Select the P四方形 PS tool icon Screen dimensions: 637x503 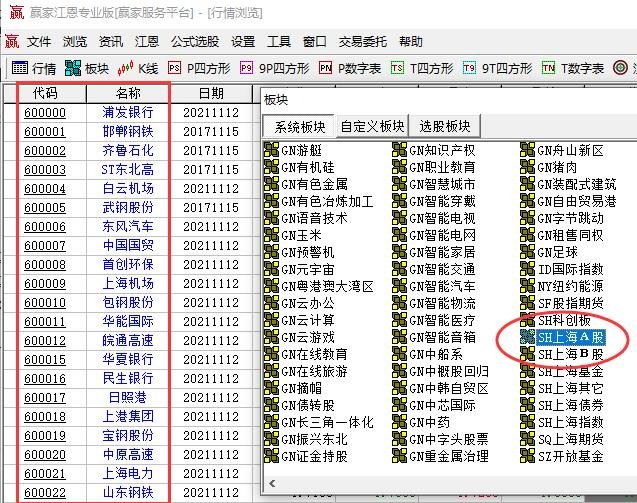[174, 68]
